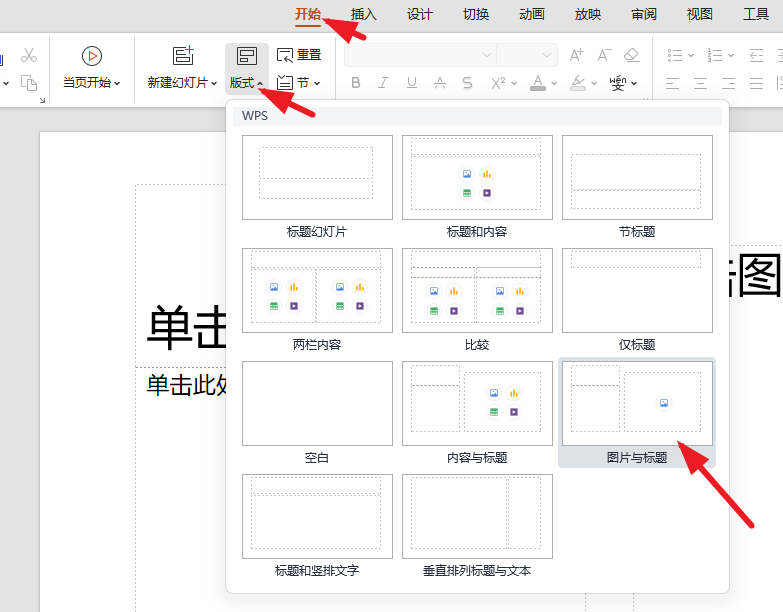The width and height of the screenshot is (783, 612).
Task: Click the 版式 layout icon
Action: (247, 56)
